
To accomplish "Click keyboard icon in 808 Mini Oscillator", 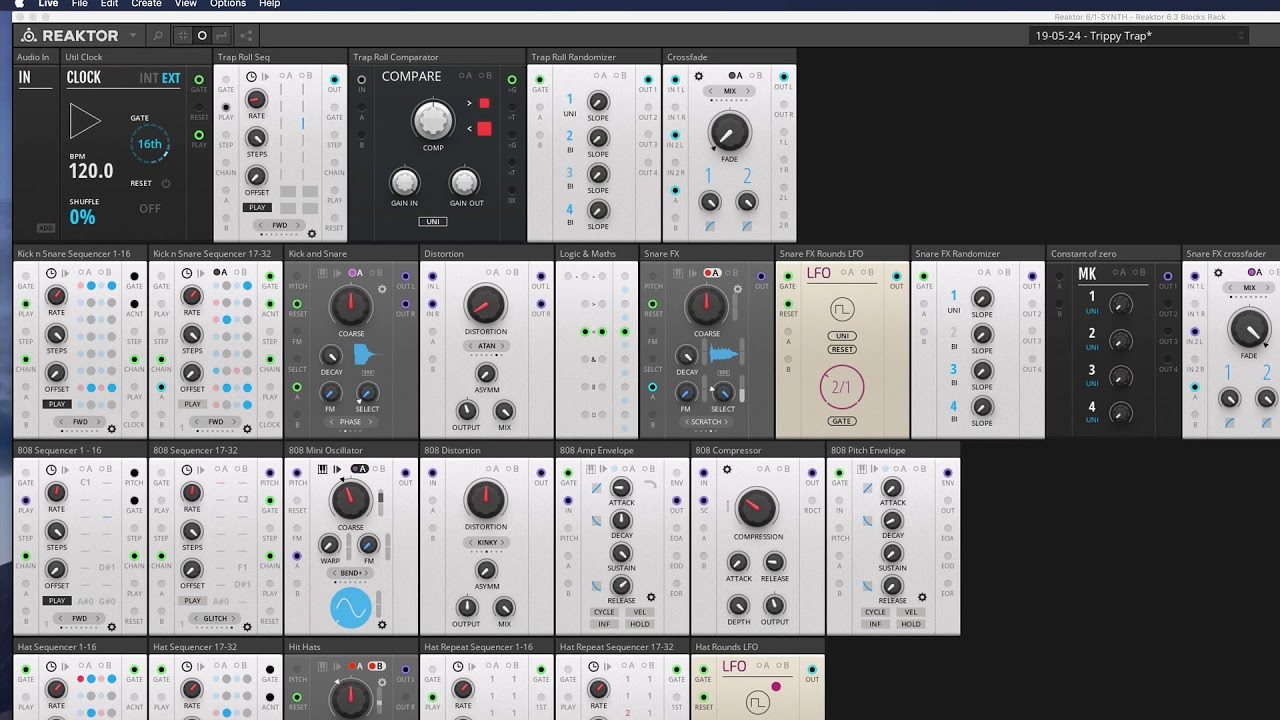I will [323, 469].
